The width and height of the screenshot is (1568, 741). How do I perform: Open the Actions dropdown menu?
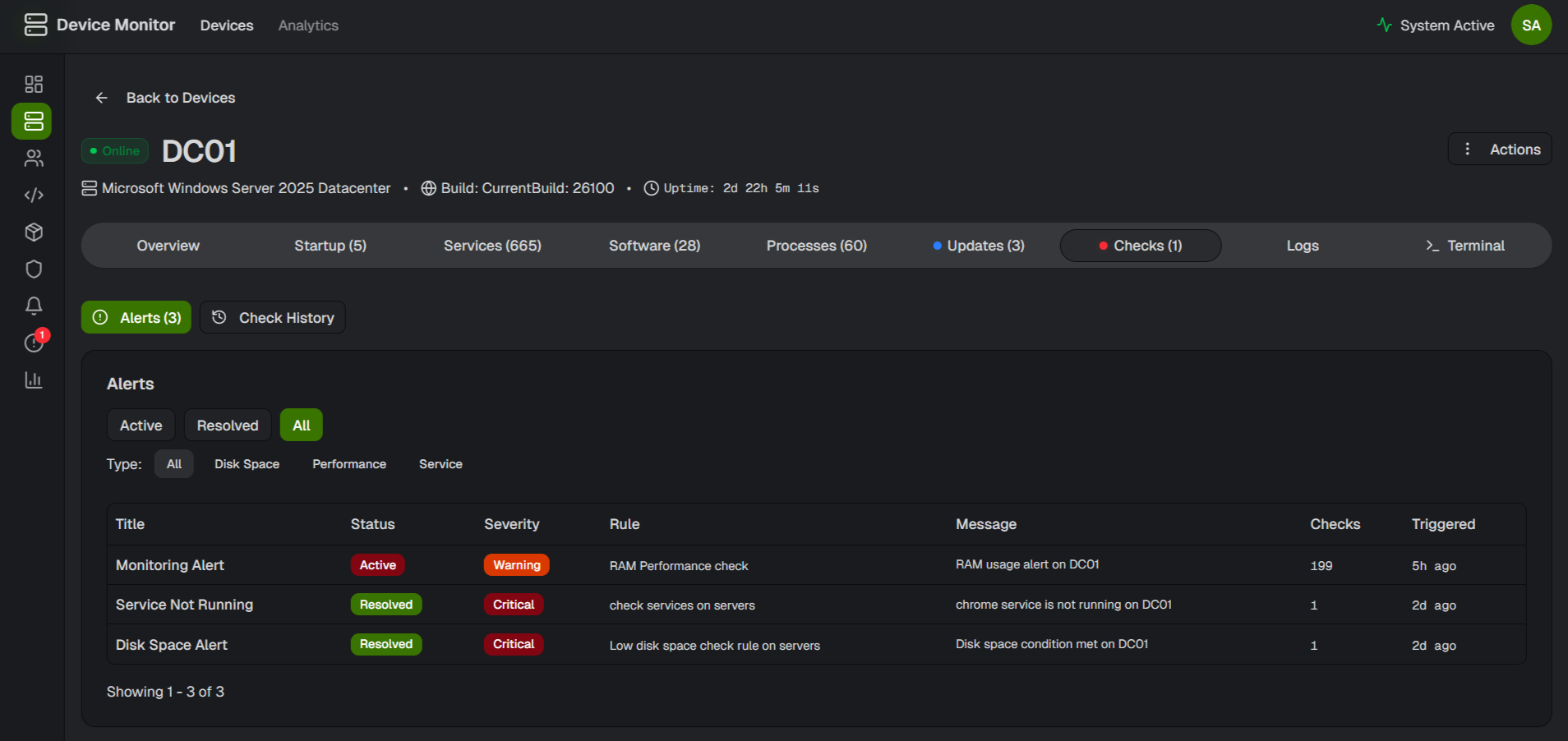point(1499,150)
